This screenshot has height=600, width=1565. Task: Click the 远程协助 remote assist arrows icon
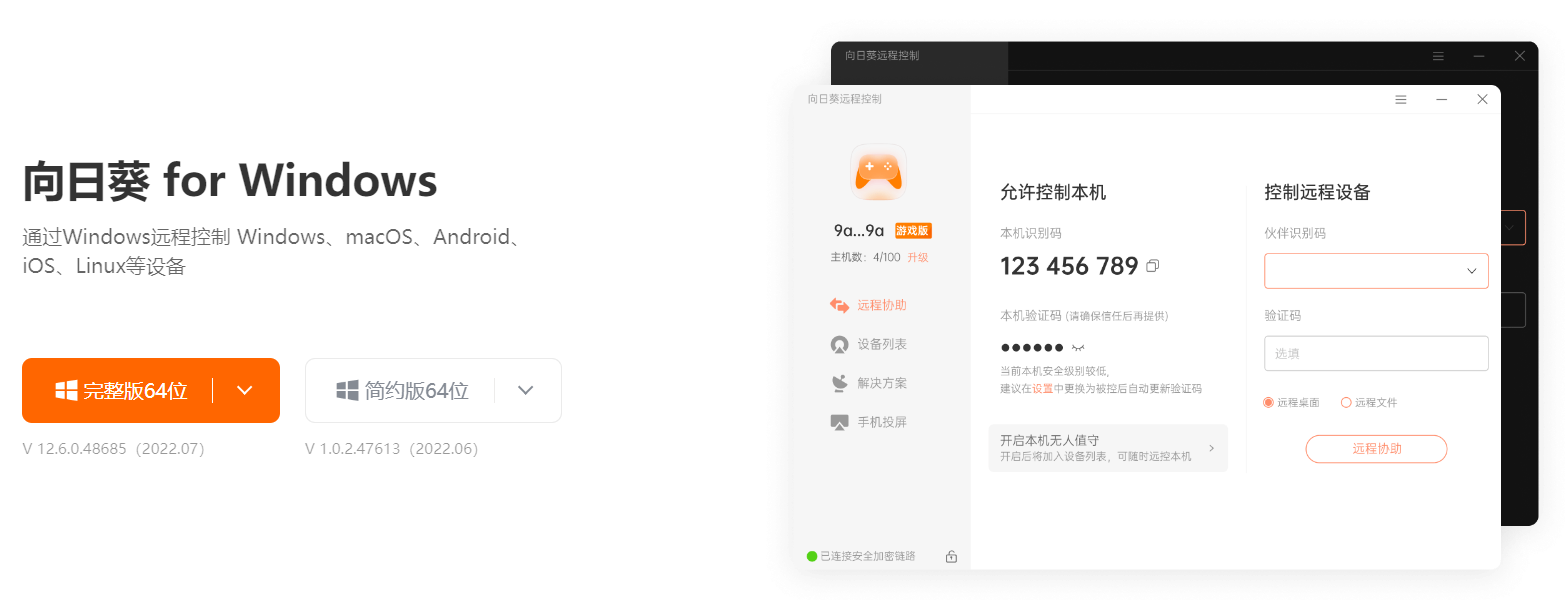tap(840, 305)
